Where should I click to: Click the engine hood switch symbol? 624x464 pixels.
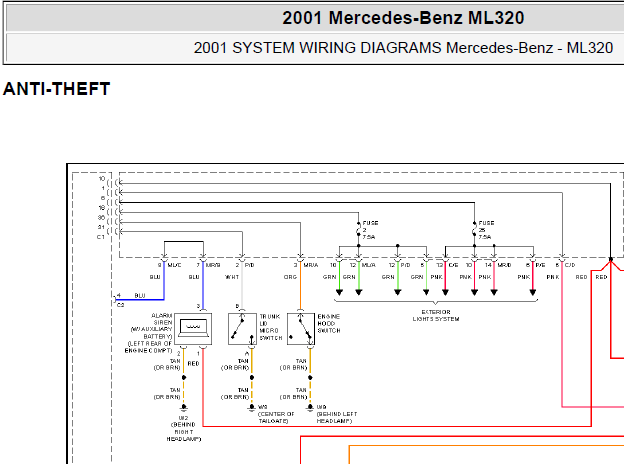[x=301, y=329]
